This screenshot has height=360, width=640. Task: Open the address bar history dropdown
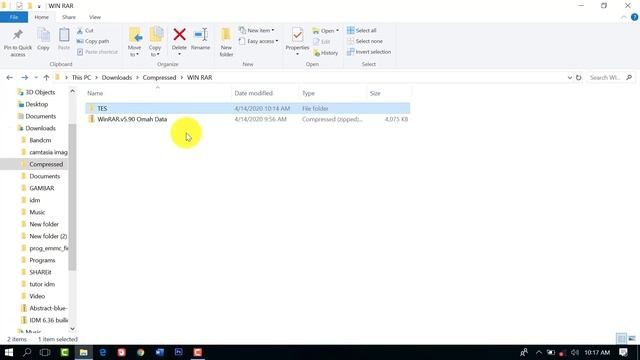point(570,78)
